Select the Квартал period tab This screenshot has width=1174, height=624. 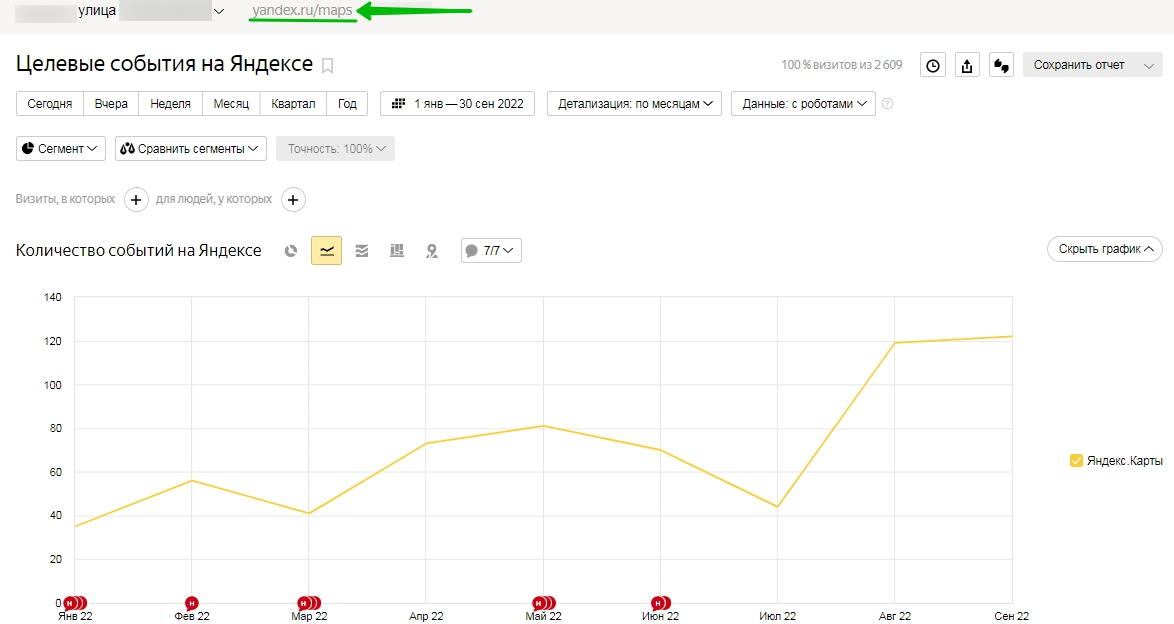(294, 103)
